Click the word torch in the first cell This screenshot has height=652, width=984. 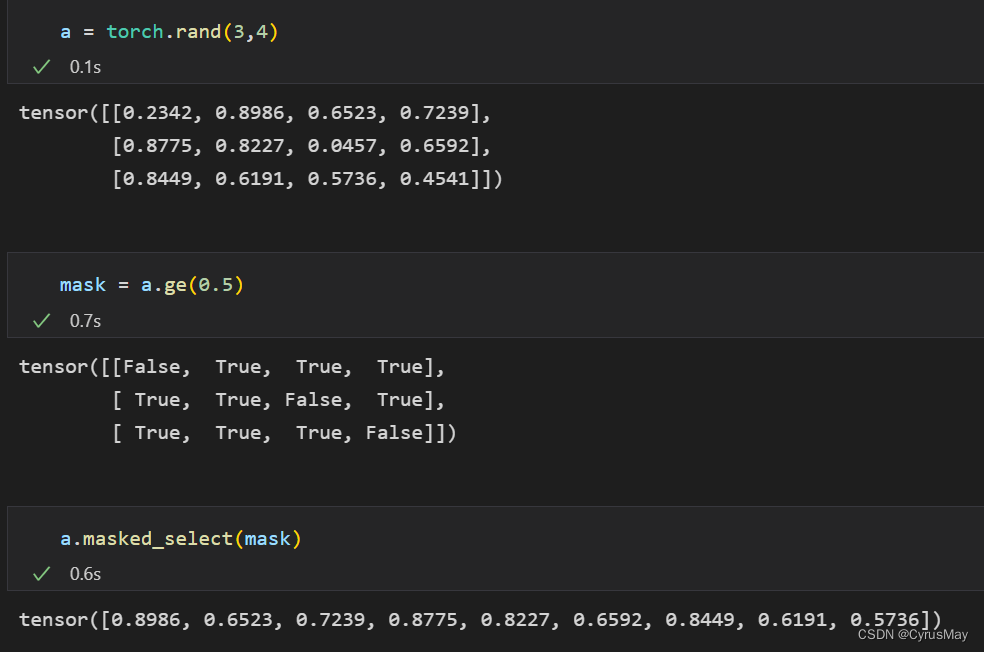(135, 32)
